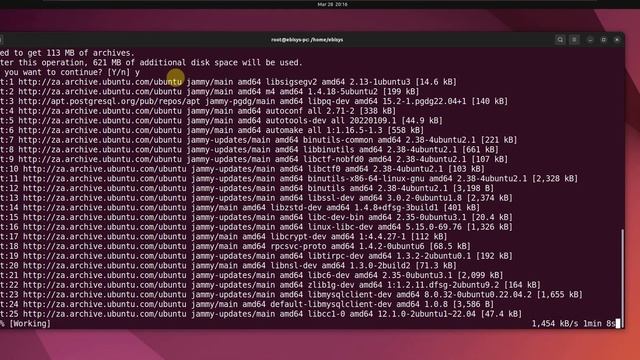Click the apt.postgresql.org URL
Viewport: 640px width, 360px height.
pos(109,101)
